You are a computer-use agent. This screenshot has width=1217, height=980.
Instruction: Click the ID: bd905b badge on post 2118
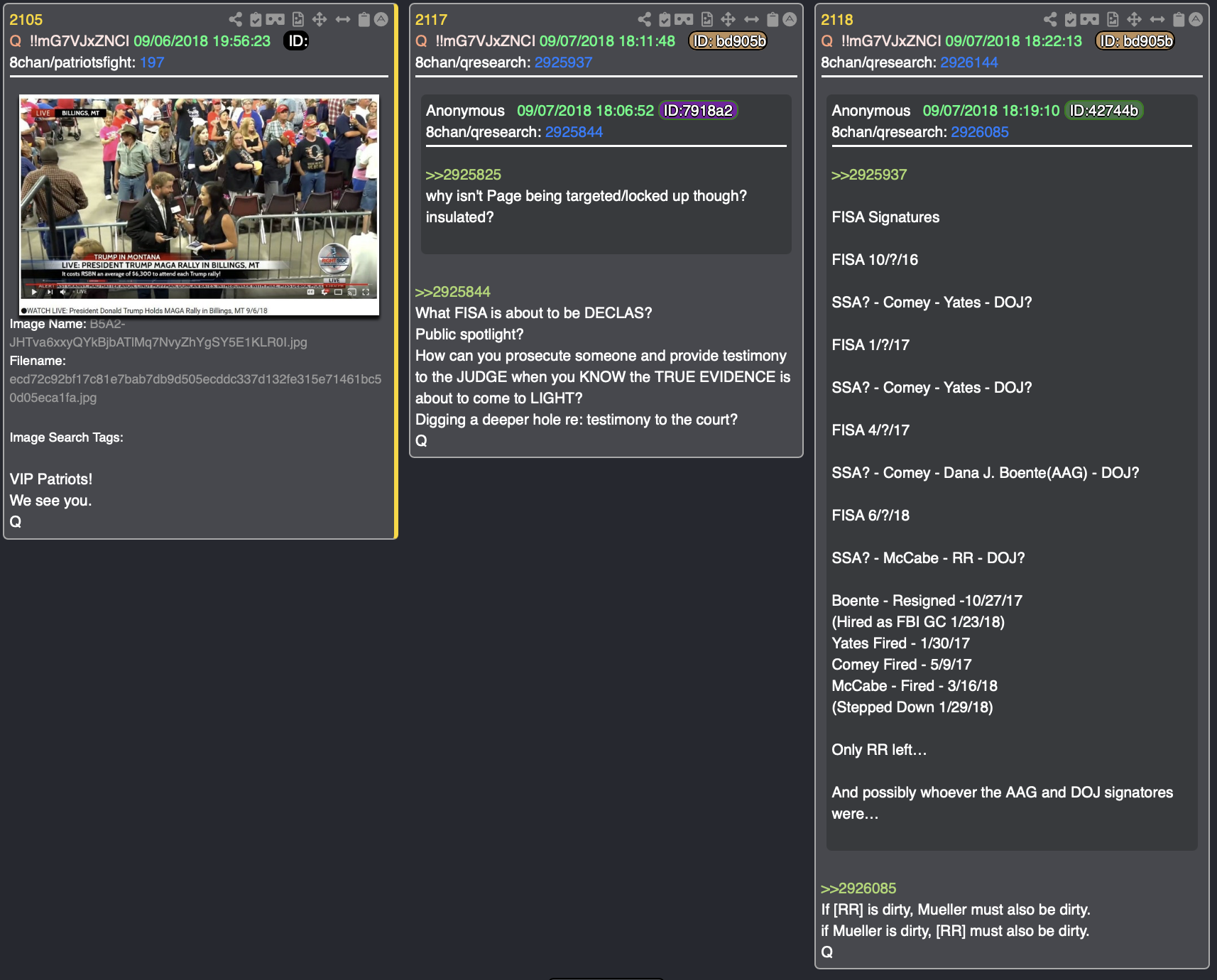tap(1135, 41)
